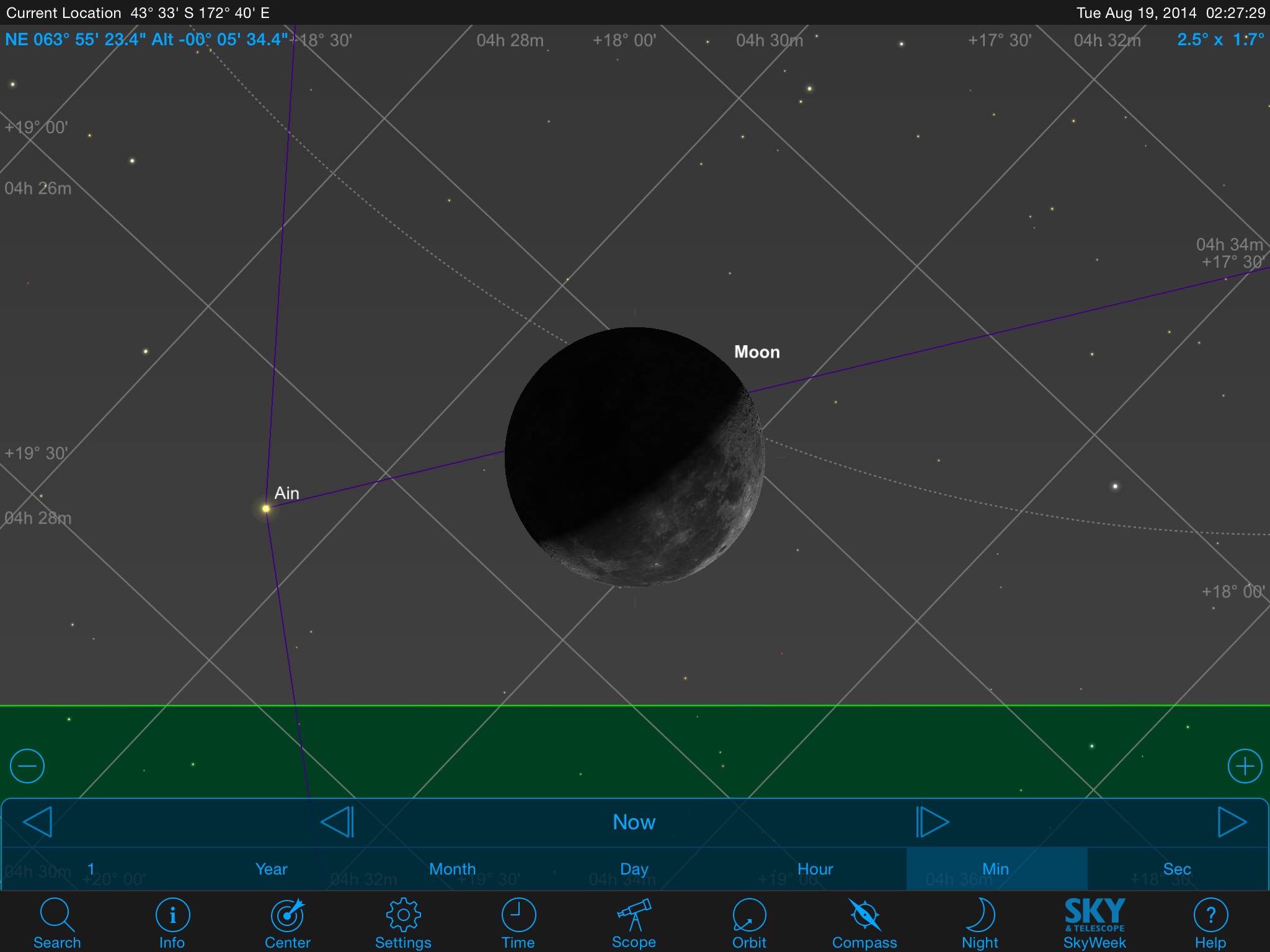Open the Help section

point(1210,923)
